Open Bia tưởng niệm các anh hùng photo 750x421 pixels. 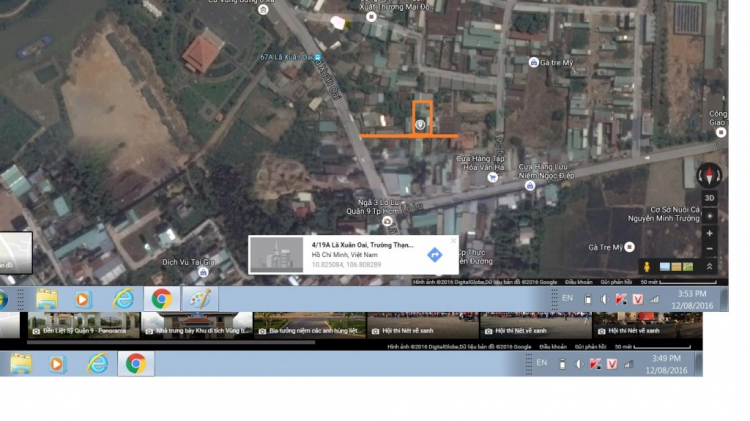[x=310, y=325]
